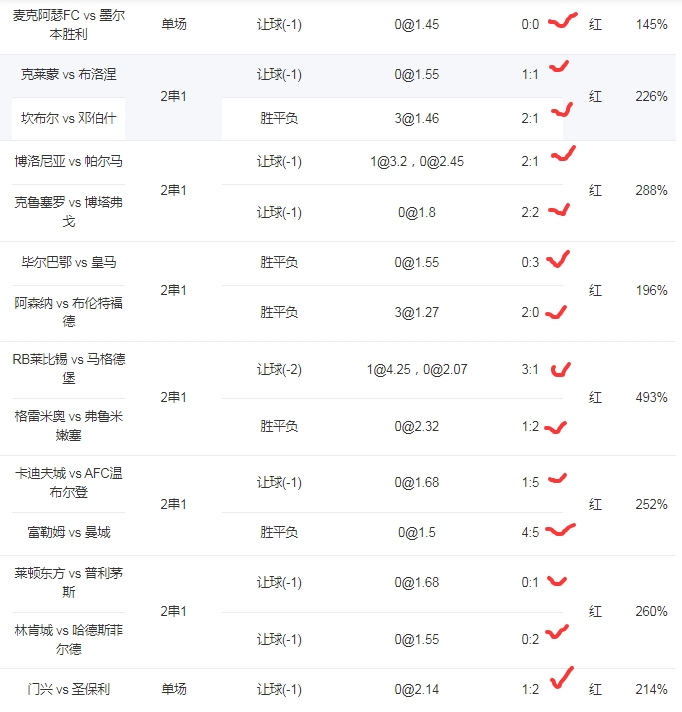Select the 门兴 vs 圣保利 match

tap(69, 689)
